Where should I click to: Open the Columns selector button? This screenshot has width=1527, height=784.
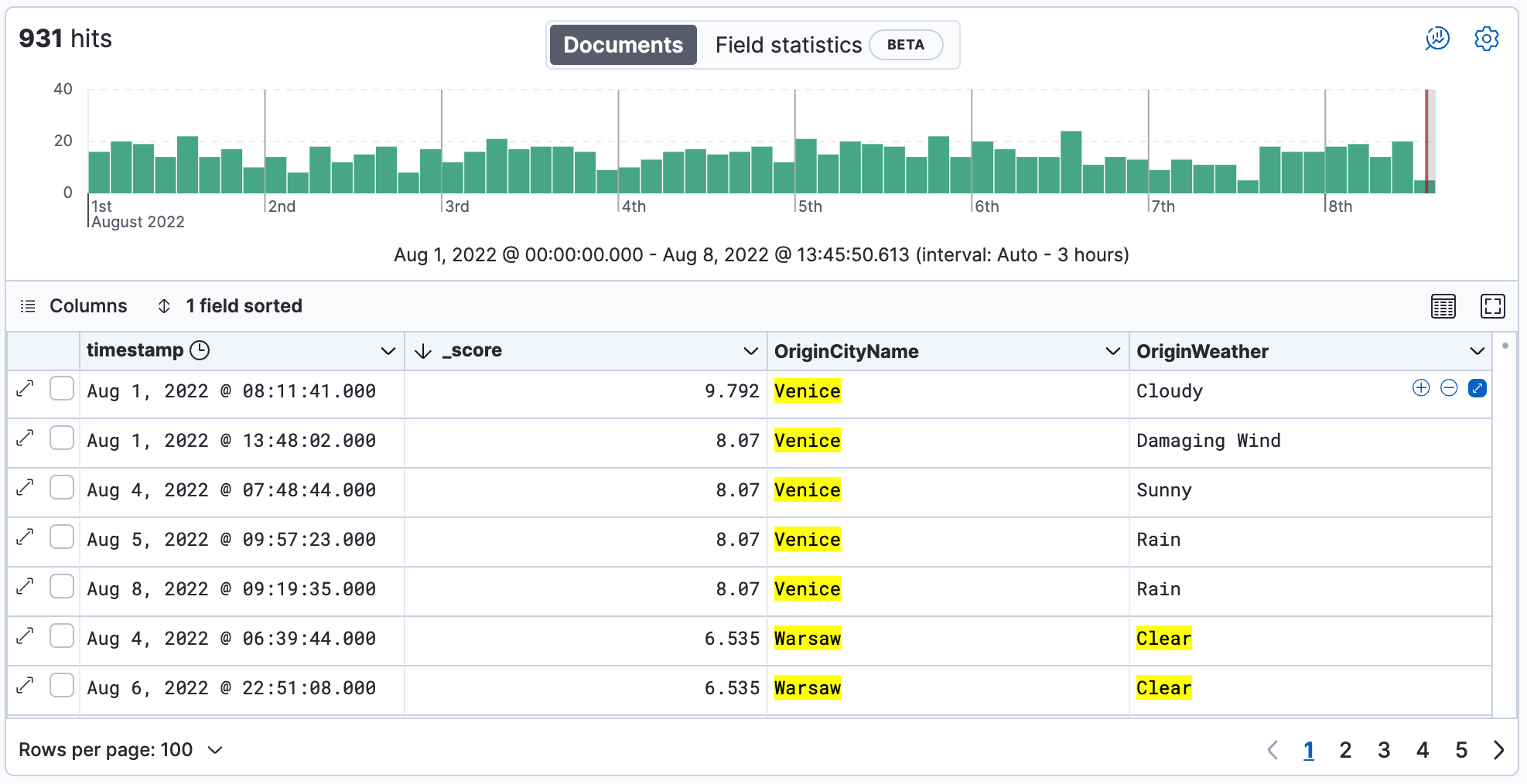pyautogui.click(x=73, y=306)
